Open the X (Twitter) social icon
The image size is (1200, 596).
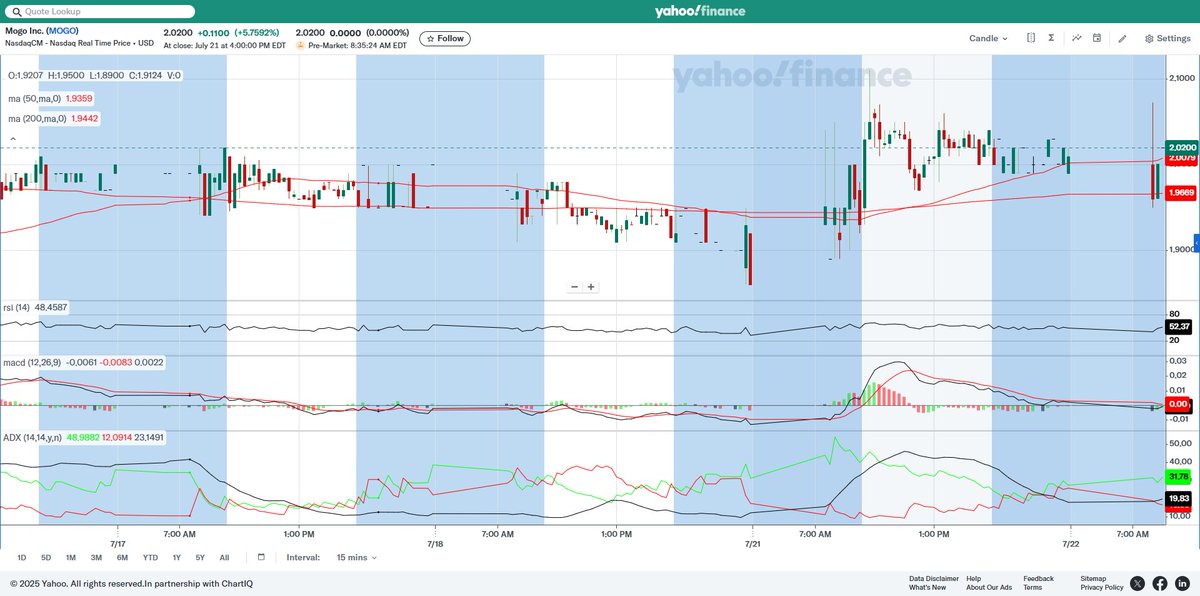point(1138,583)
